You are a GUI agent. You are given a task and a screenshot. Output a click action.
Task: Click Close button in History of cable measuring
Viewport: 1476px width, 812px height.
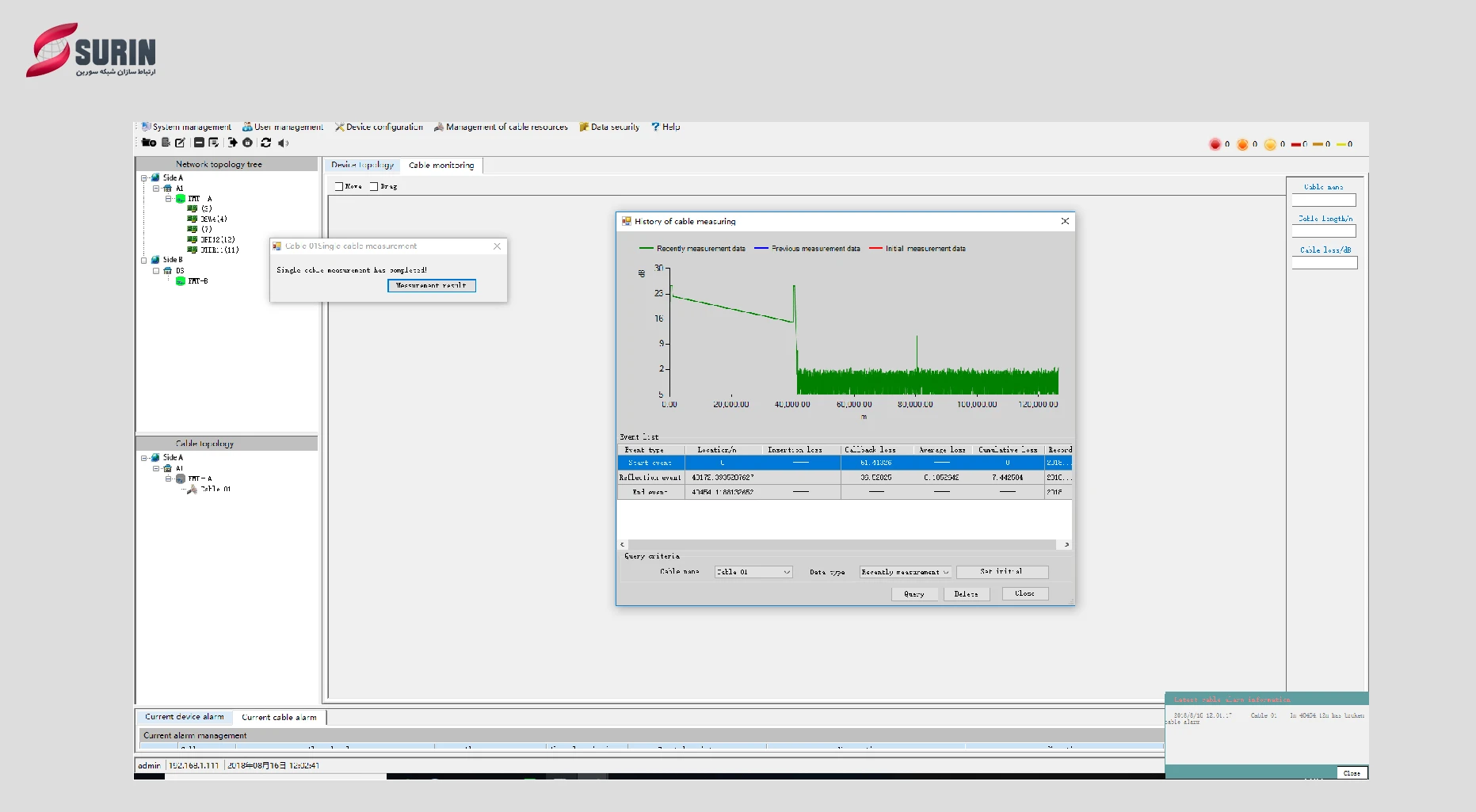click(1025, 593)
